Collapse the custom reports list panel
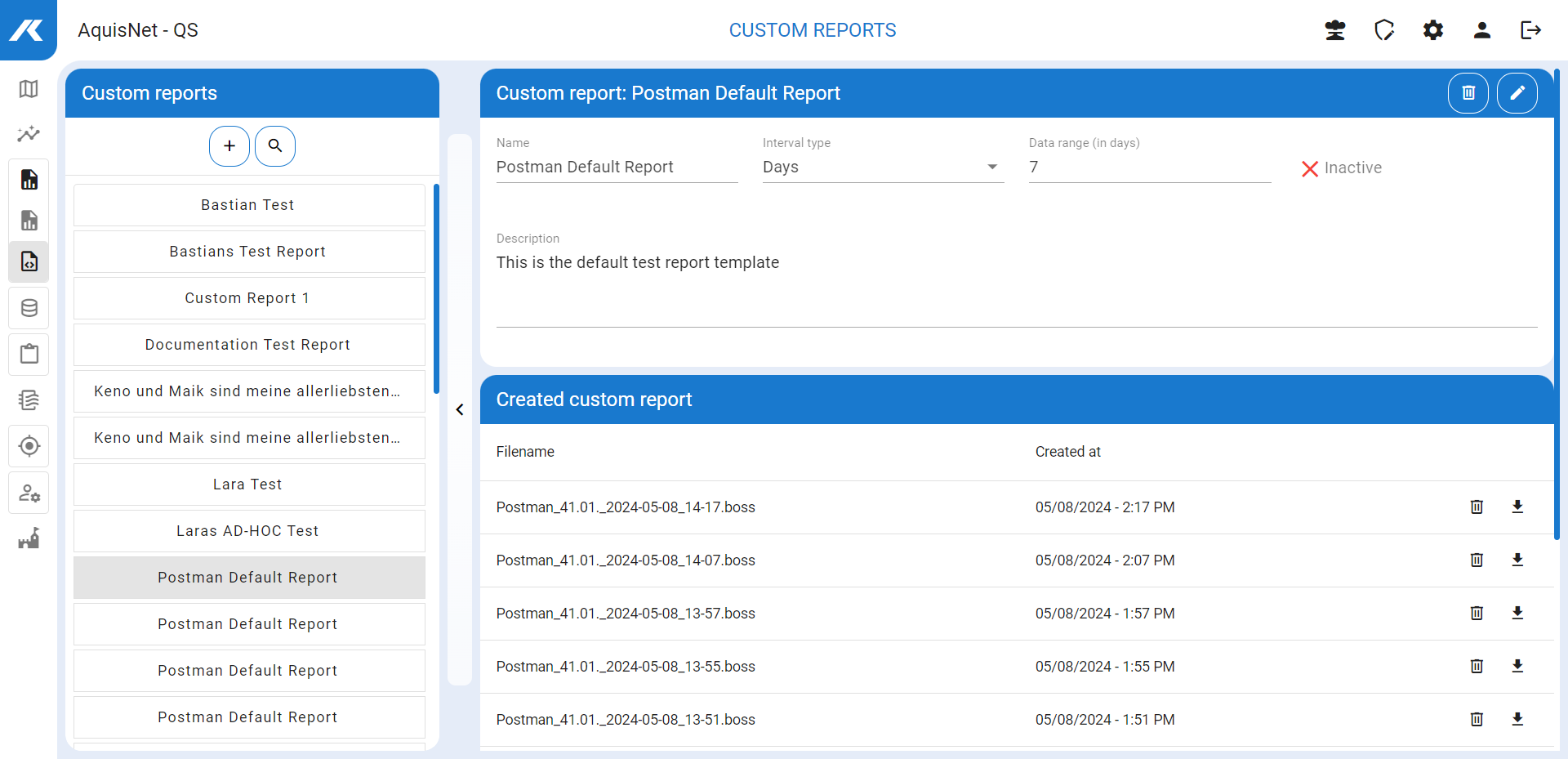Image resolution: width=1568 pixels, height=759 pixels. pos(460,409)
